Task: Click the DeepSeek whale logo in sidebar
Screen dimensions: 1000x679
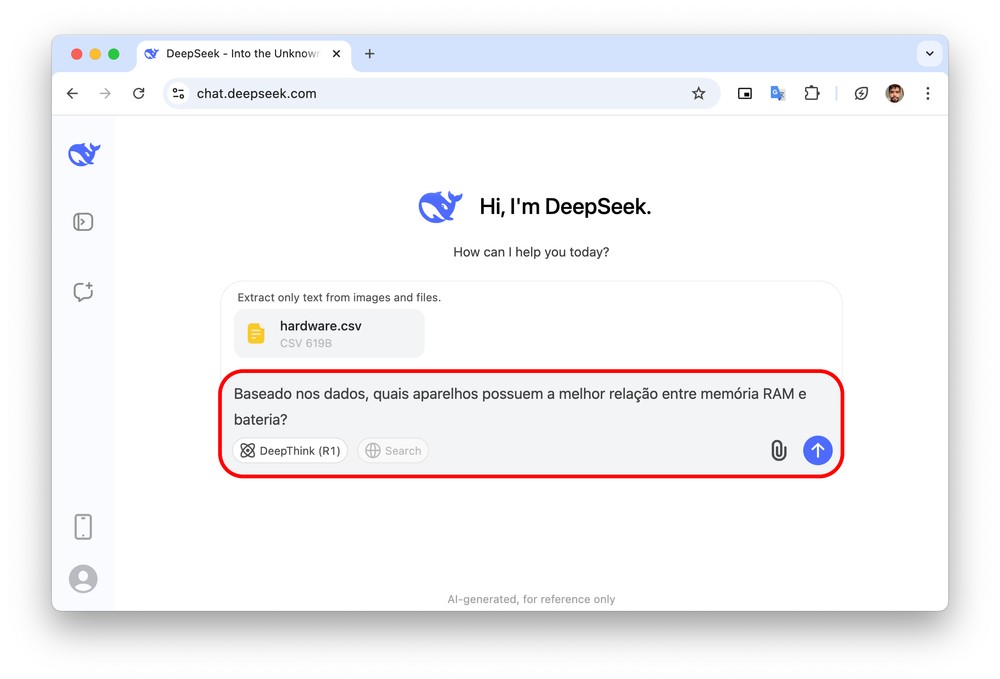Action: click(84, 154)
